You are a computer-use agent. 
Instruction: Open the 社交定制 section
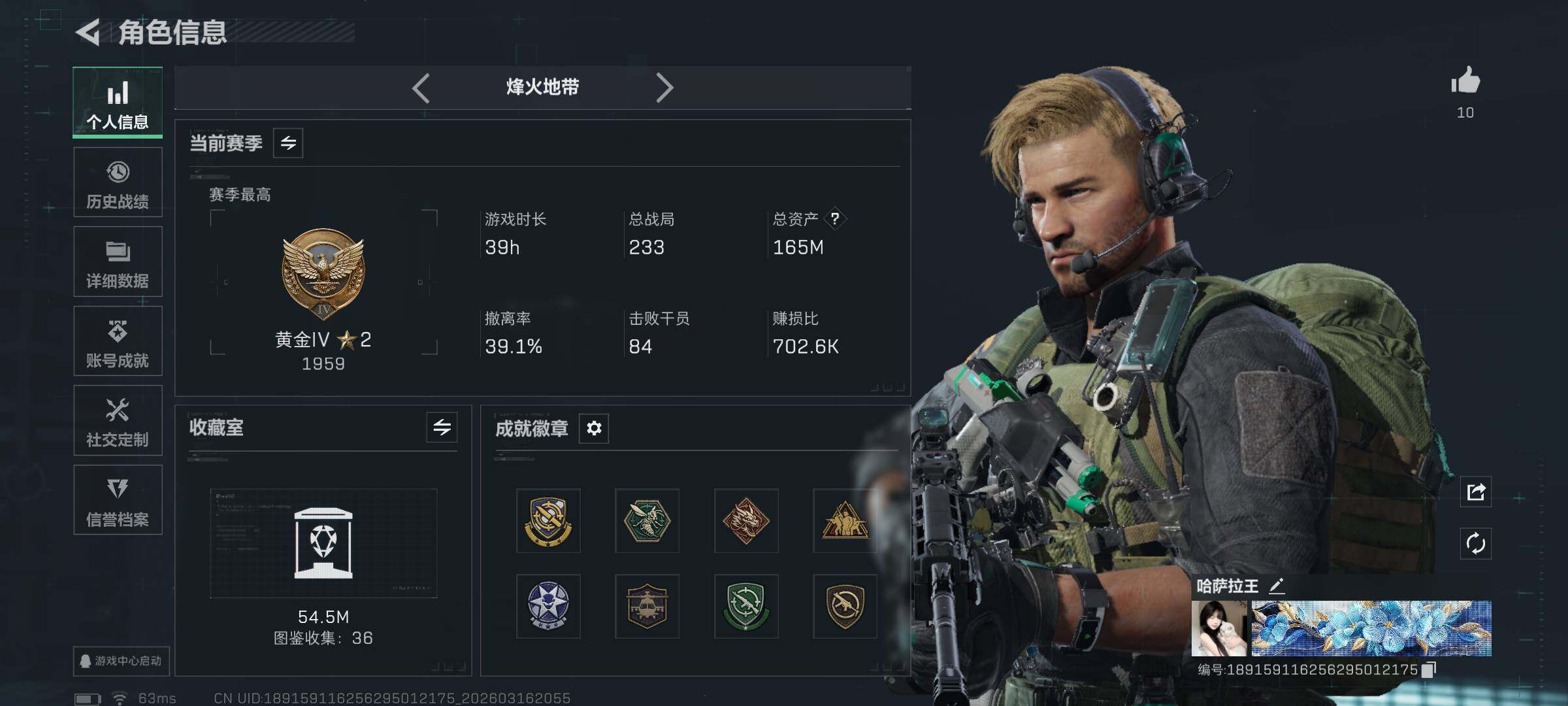pos(118,420)
